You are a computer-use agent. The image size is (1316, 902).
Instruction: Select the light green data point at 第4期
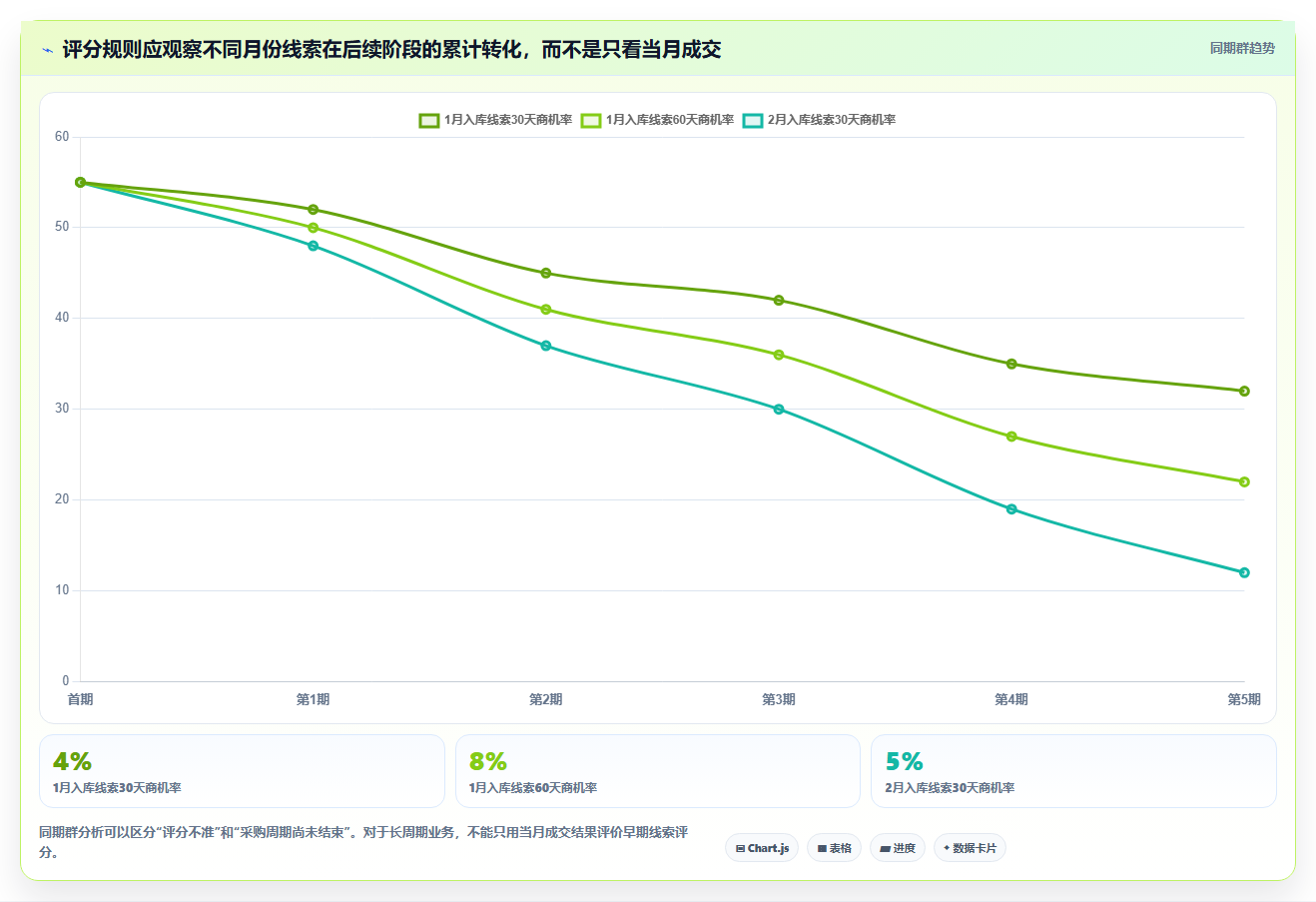click(1011, 437)
